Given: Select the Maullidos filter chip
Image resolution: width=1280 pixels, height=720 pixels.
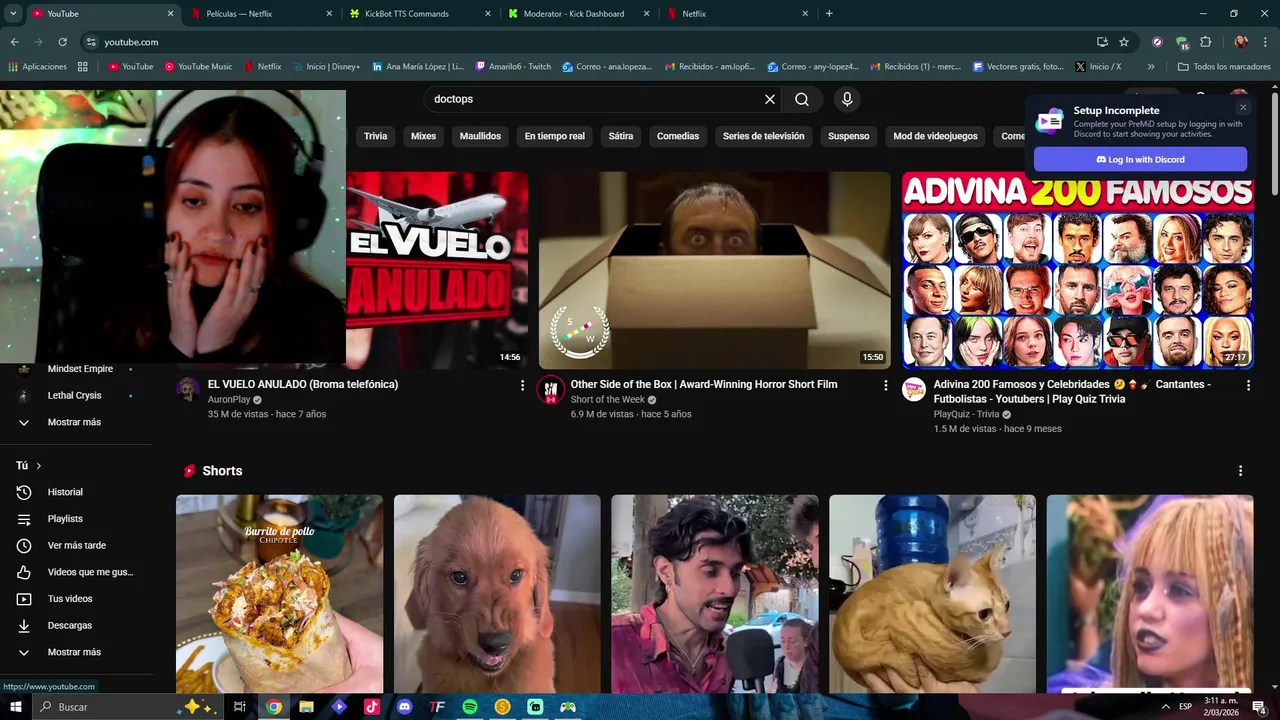Looking at the screenshot, I should [x=480, y=136].
